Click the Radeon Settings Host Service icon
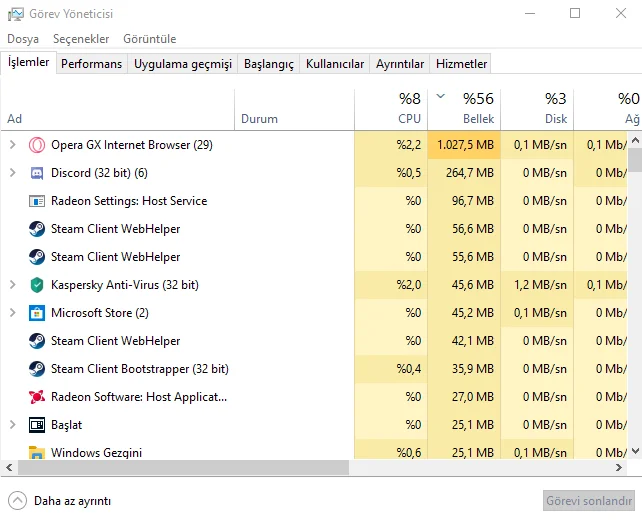 [x=37, y=201]
